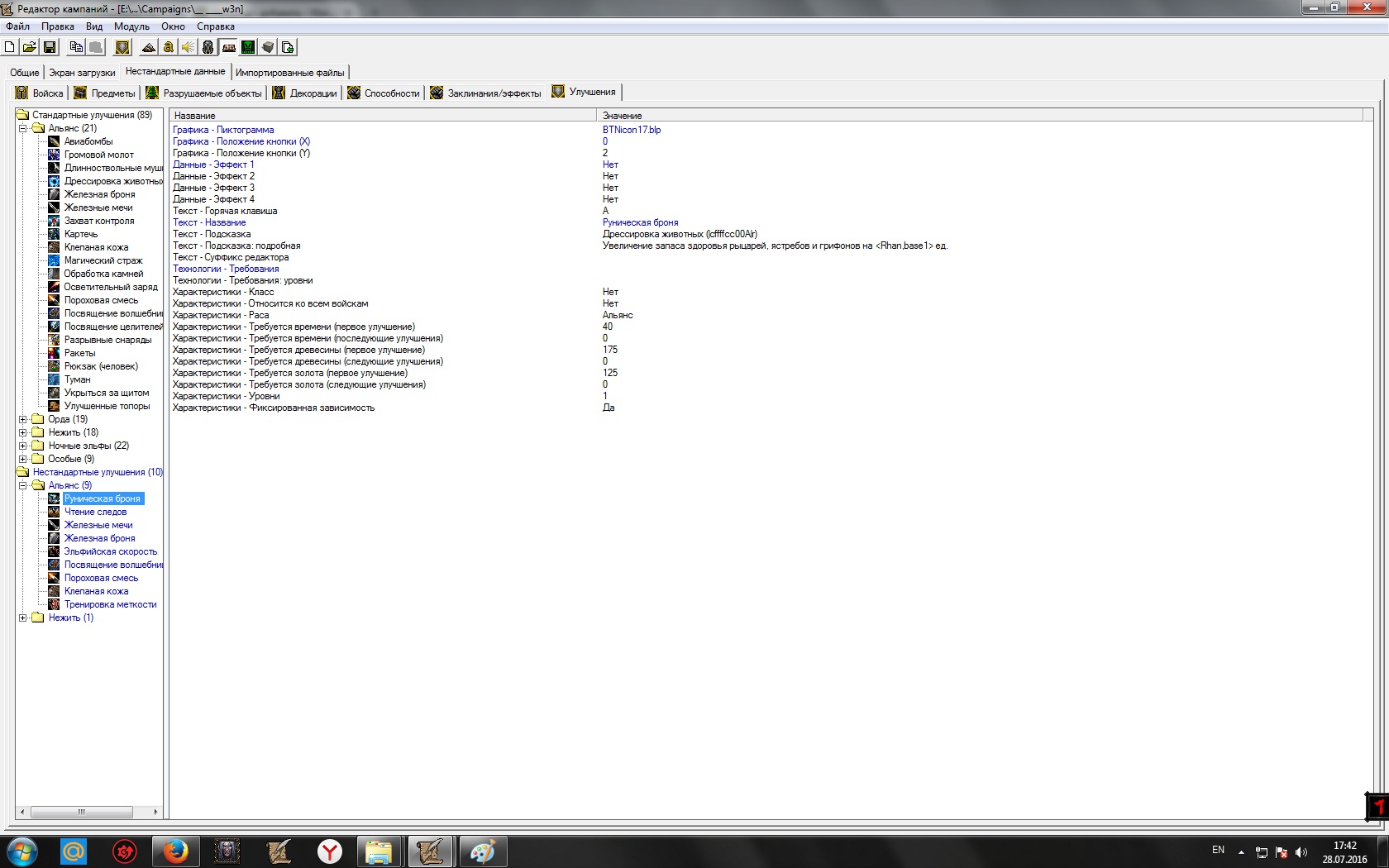The image size is (1389, 868).
Task: Expand the Нежить (1) folder
Action: coord(23,618)
